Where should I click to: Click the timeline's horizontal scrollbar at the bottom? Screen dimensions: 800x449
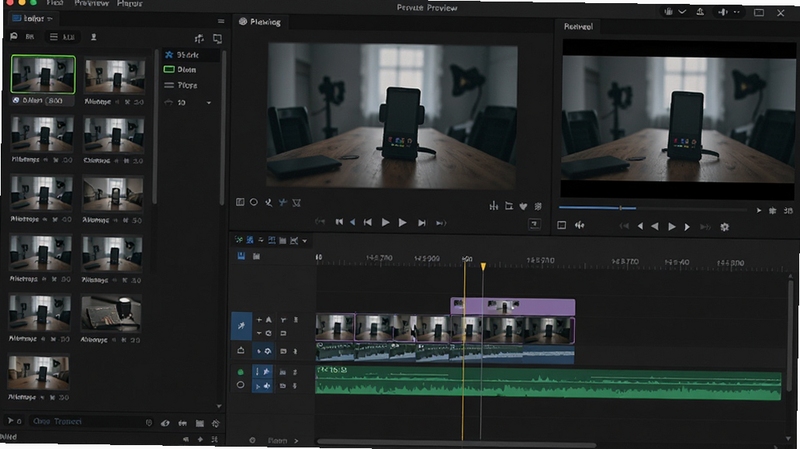click(456, 443)
